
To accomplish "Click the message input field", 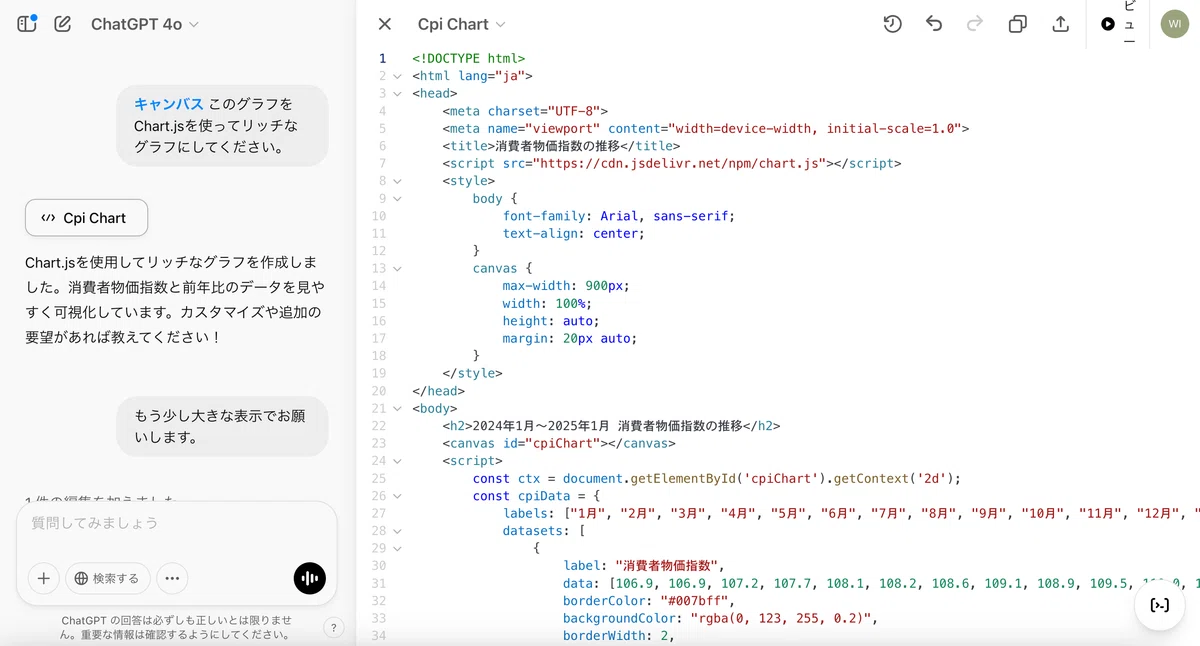I will pyautogui.click(x=177, y=523).
